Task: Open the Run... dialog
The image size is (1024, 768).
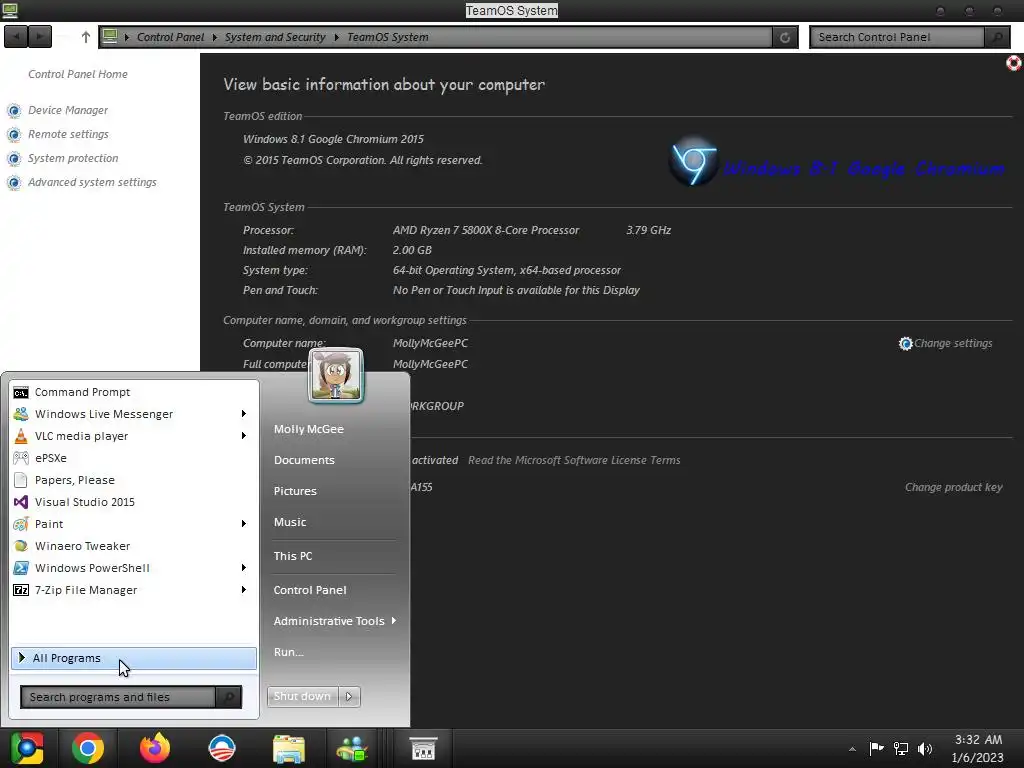Action: (288, 652)
